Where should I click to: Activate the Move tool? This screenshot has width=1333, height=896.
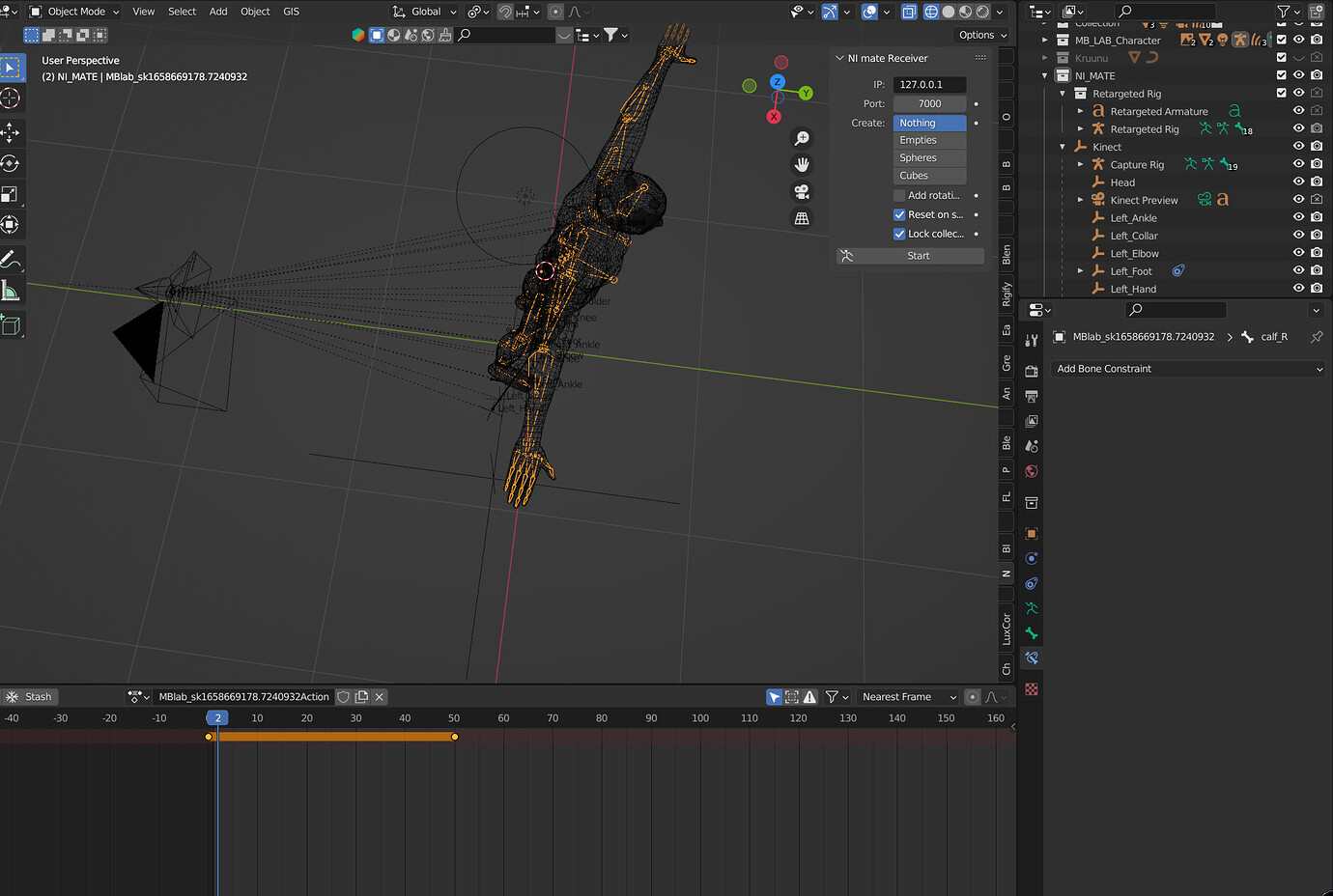click(x=11, y=132)
